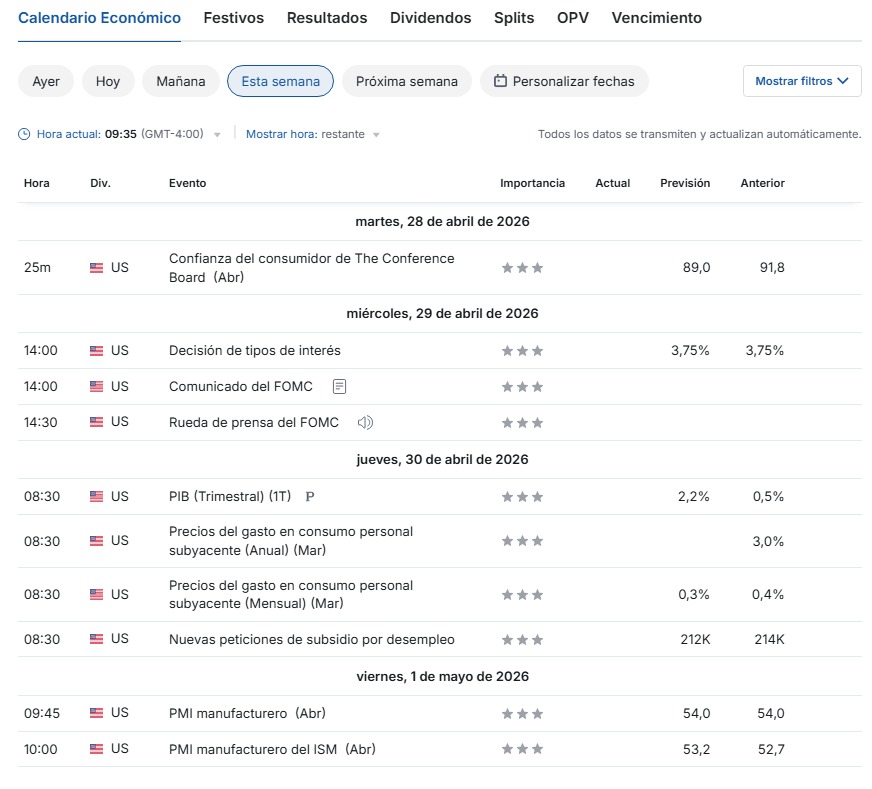Click the 214K previous value
This screenshot has height=789, width=872.
tap(769, 639)
